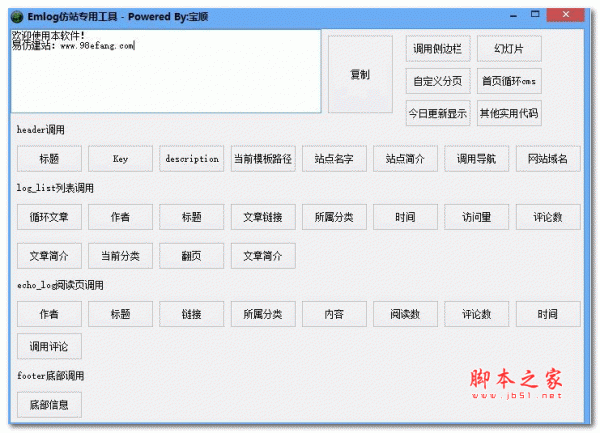Click 时间 button in echo_log section
The width and height of the screenshot is (600, 433).
pyautogui.click(x=548, y=314)
